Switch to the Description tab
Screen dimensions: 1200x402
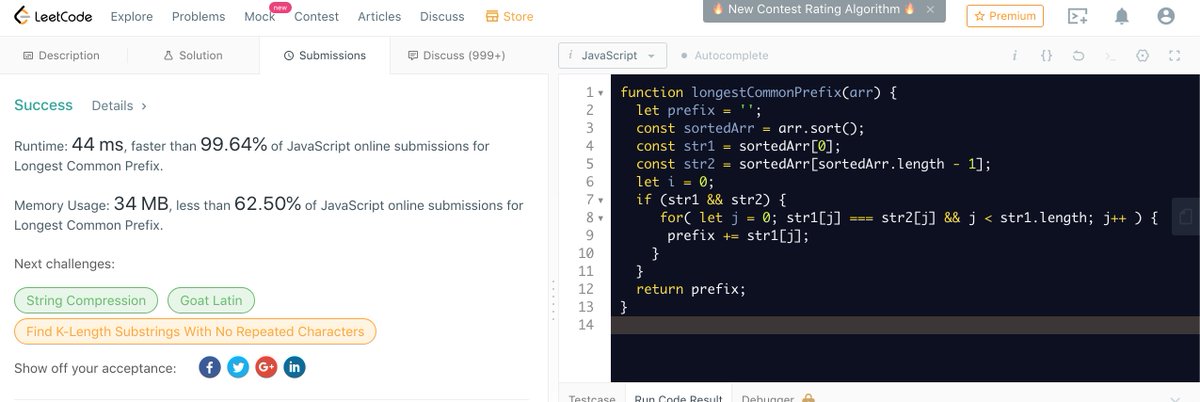(60, 56)
